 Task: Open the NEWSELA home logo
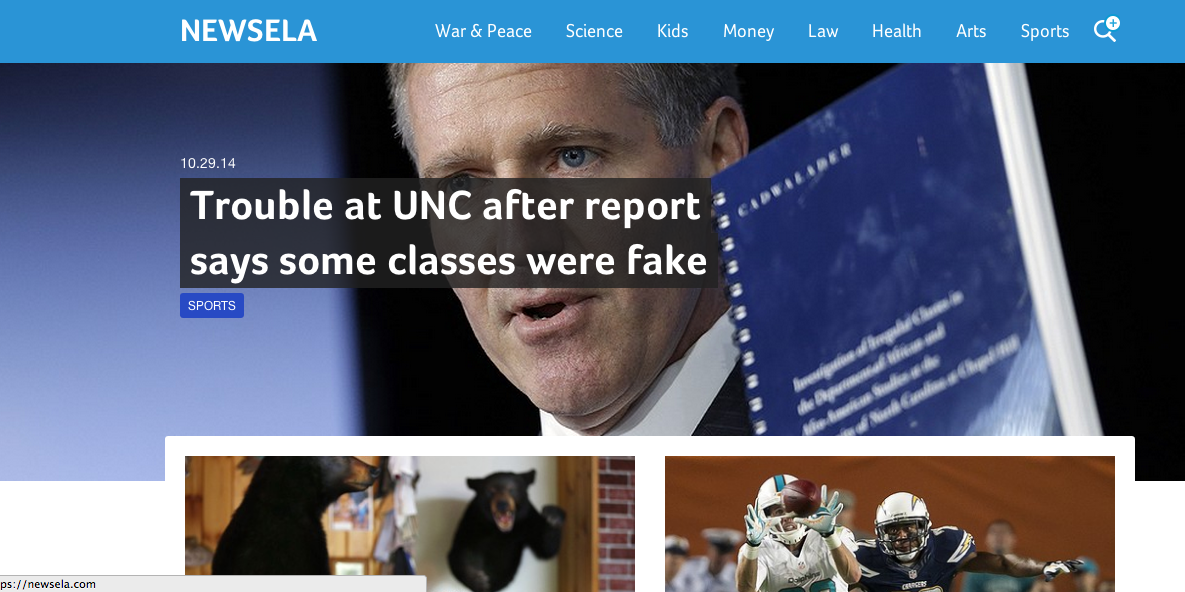249,31
